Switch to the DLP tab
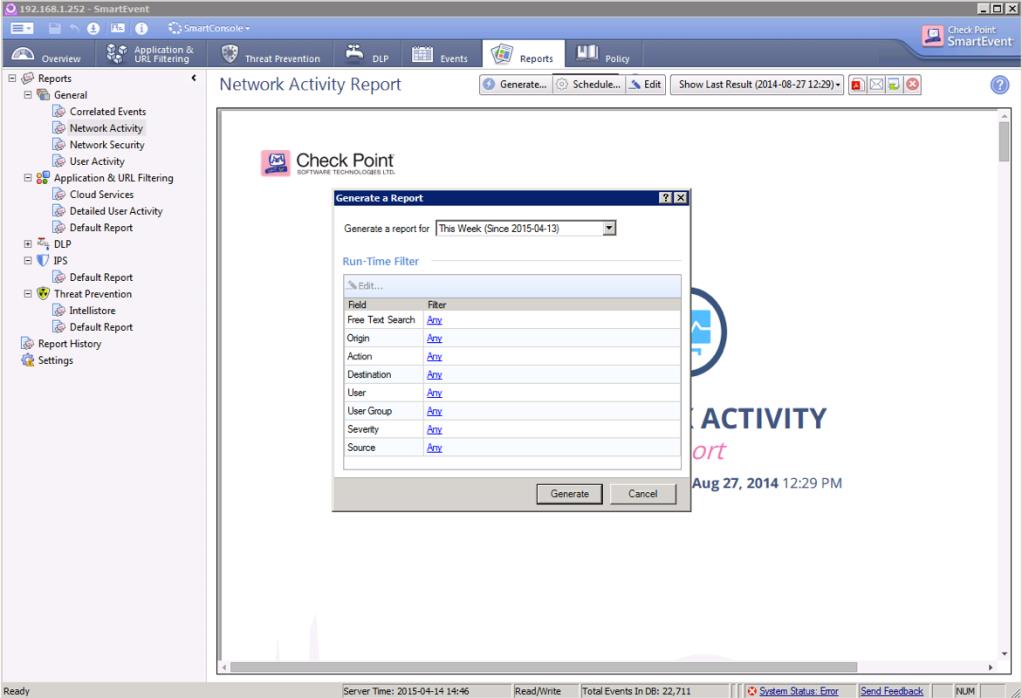The width and height of the screenshot is (1022, 698). [x=367, y=54]
